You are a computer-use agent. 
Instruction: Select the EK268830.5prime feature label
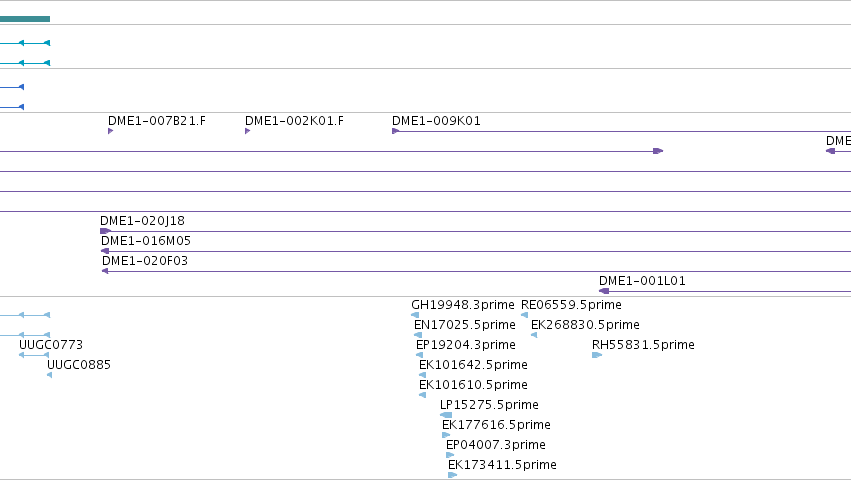[585, 325]
